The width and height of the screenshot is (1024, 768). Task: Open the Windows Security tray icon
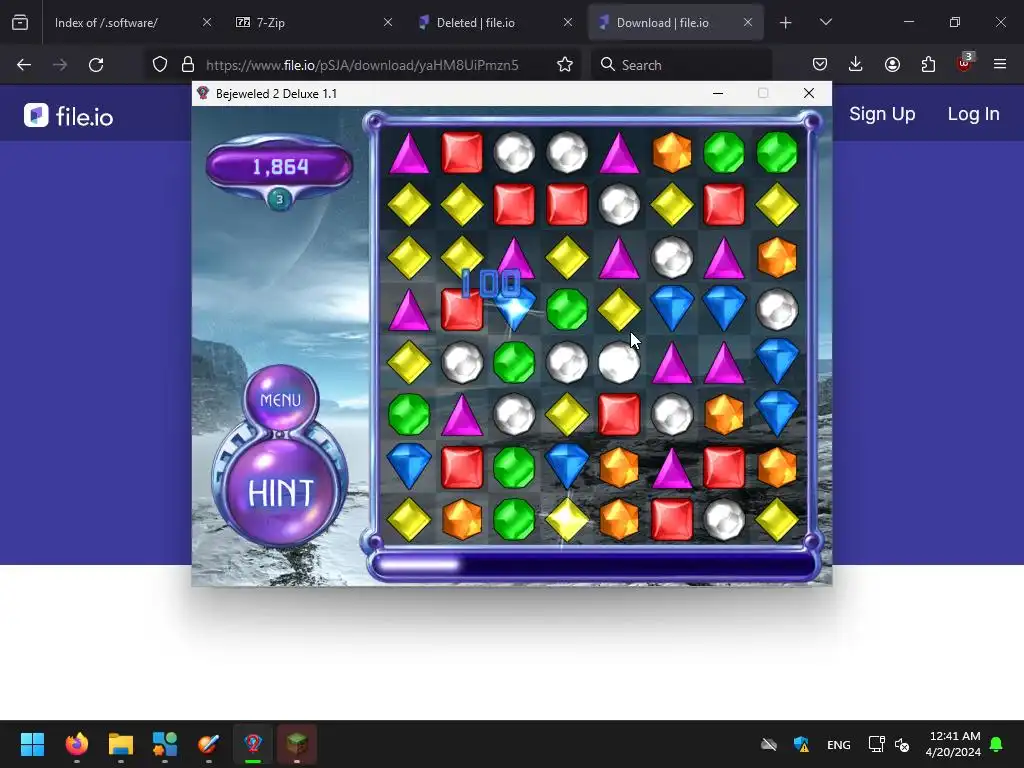[x=801, y=744]
